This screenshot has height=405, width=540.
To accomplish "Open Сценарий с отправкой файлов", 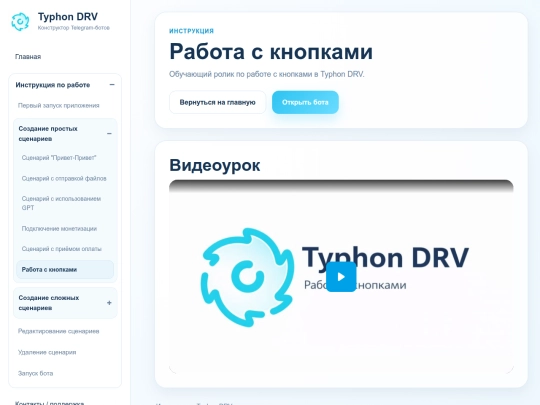I will [x=64, y=178].
